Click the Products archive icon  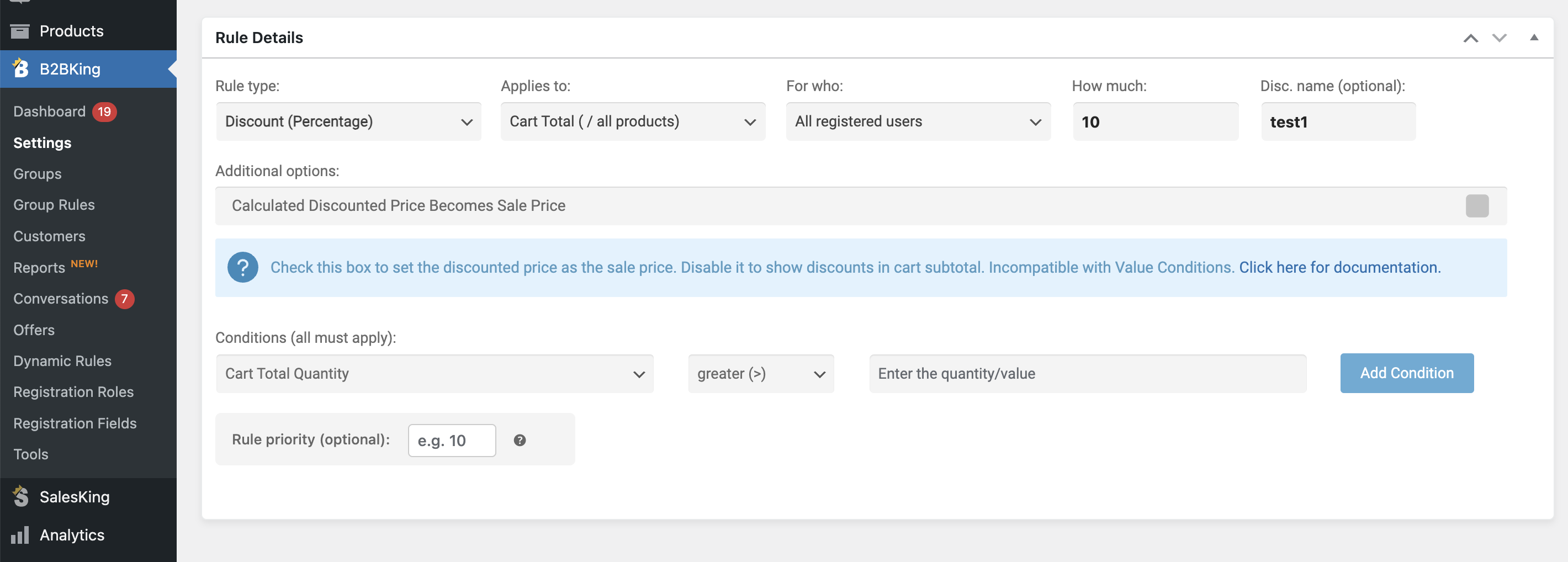point(20,31)
